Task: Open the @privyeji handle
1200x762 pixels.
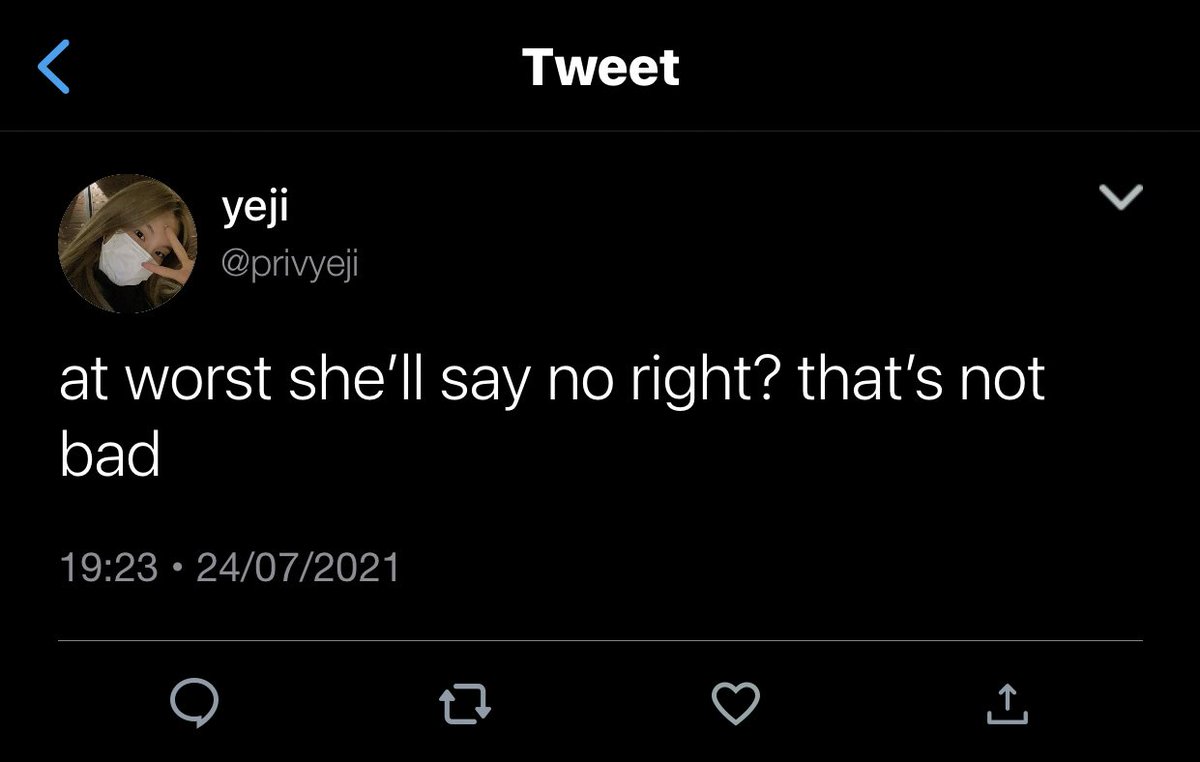Action: click(288, 263)
